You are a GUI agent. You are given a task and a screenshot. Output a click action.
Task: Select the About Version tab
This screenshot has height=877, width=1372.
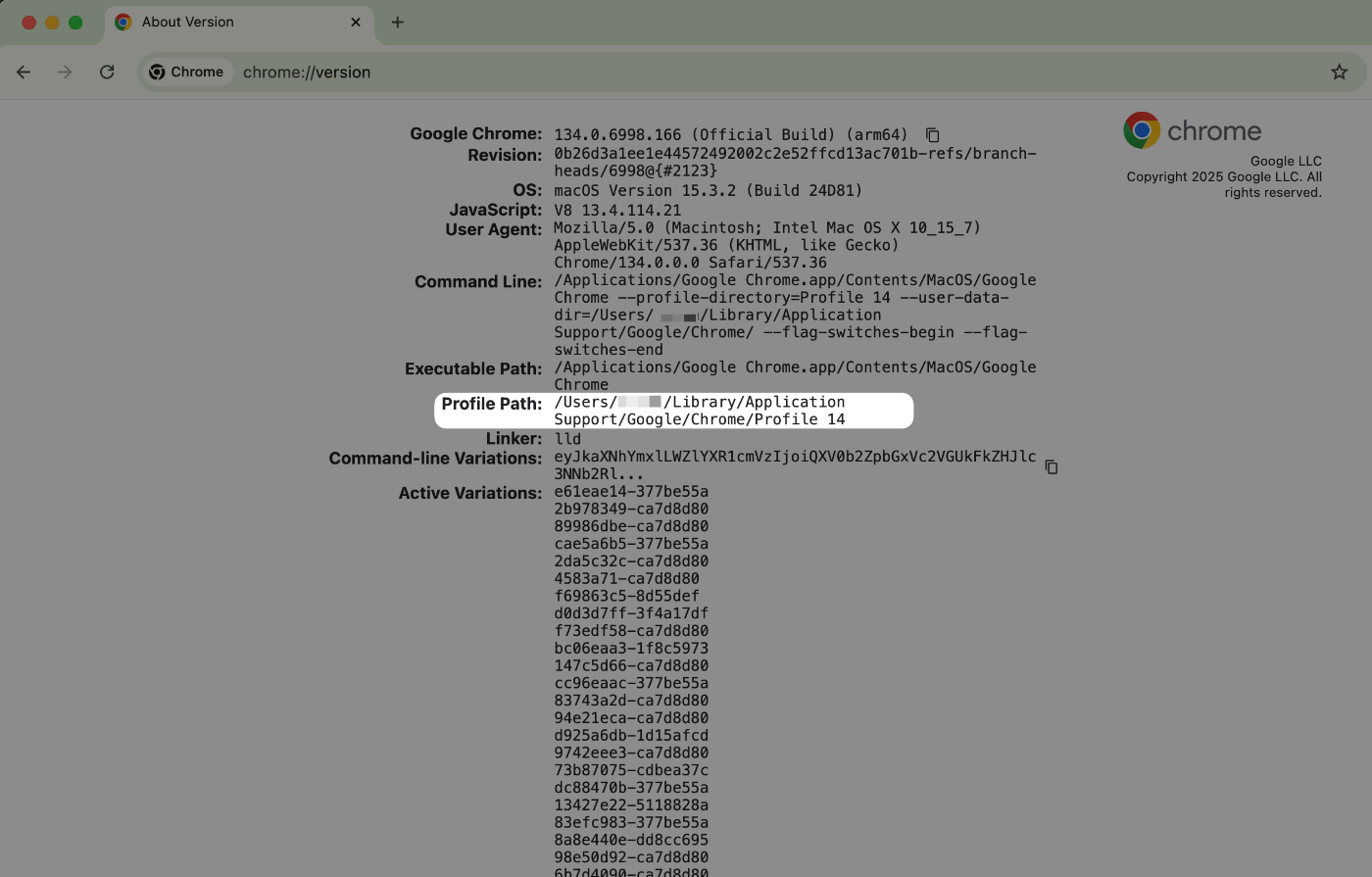(239, 23)
